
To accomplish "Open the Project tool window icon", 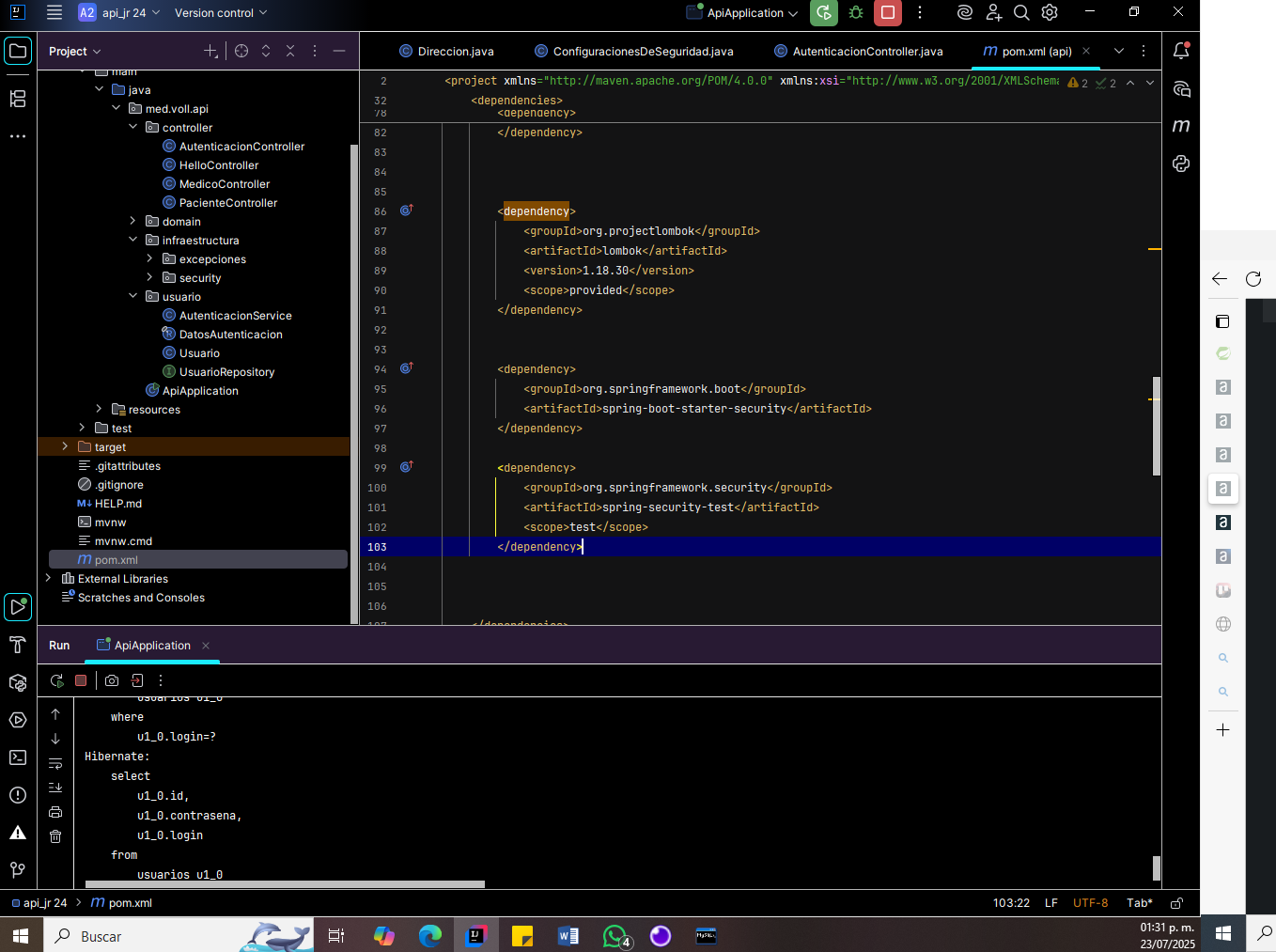I will click(18, 51).
